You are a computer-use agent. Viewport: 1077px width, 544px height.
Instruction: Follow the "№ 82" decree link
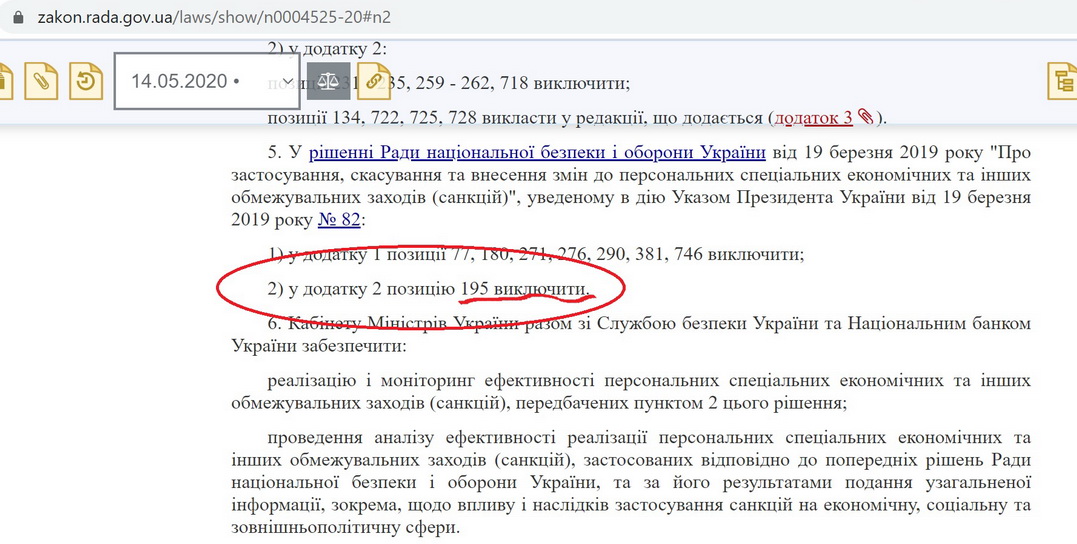coord(339,220)
